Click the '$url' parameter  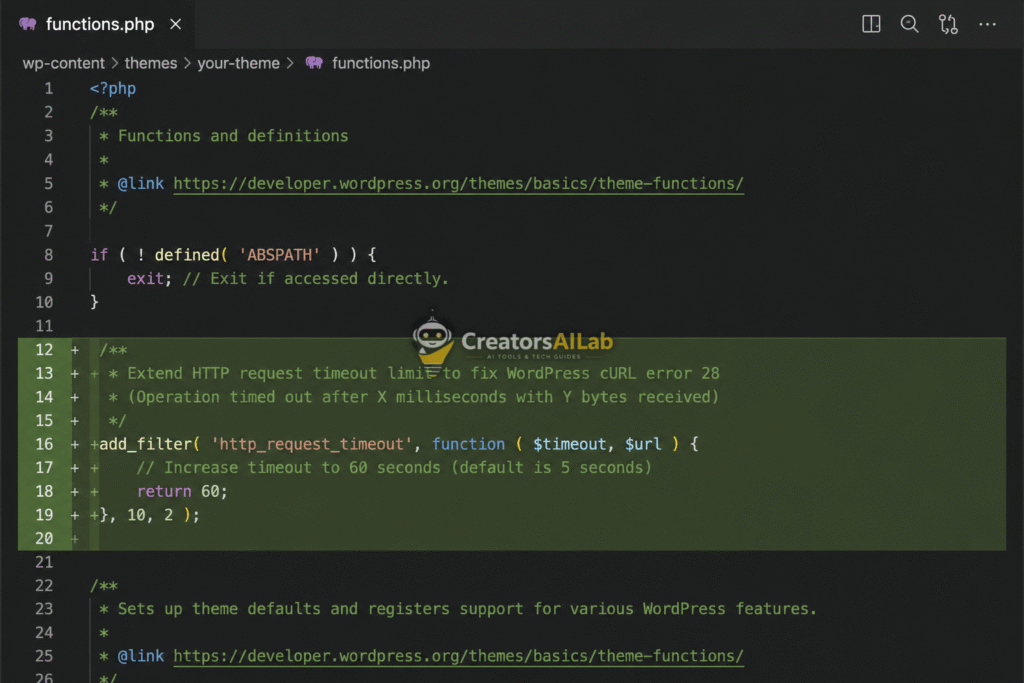(643, 444)
